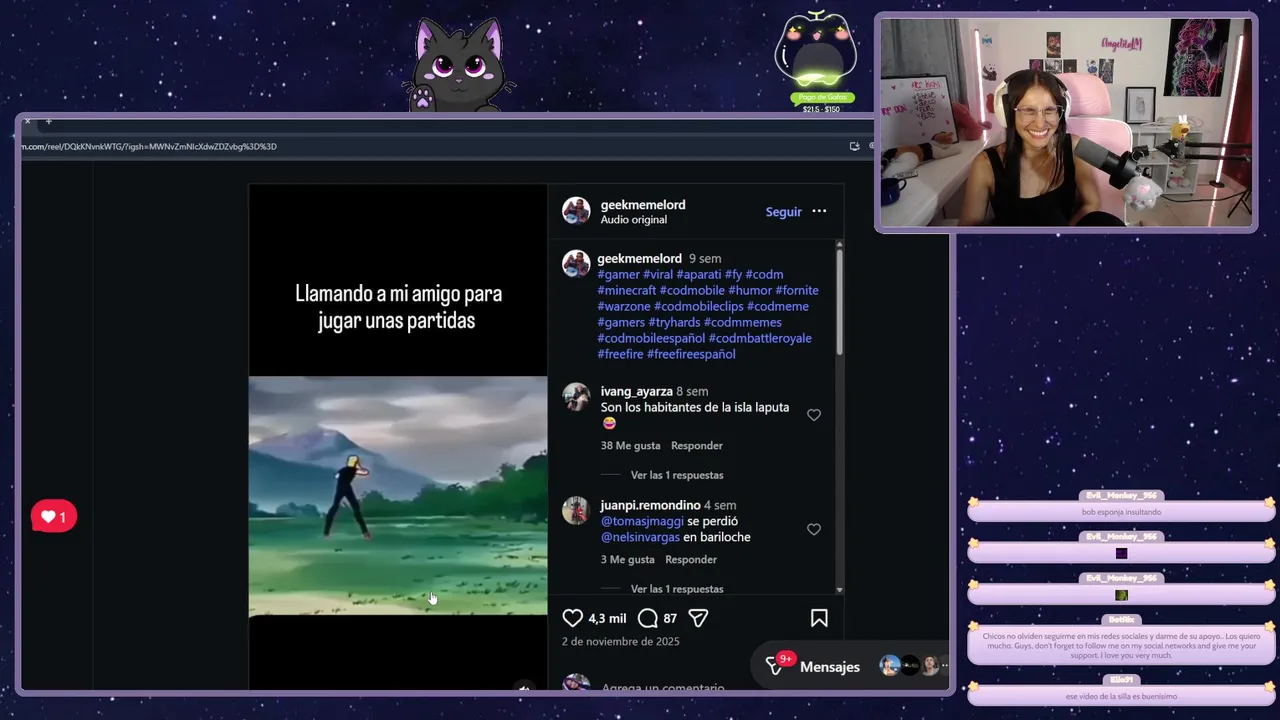The image size is (1280, 720).
Task: Click the comments panel scrollbar thumb
Action: [x=839, y=300]
